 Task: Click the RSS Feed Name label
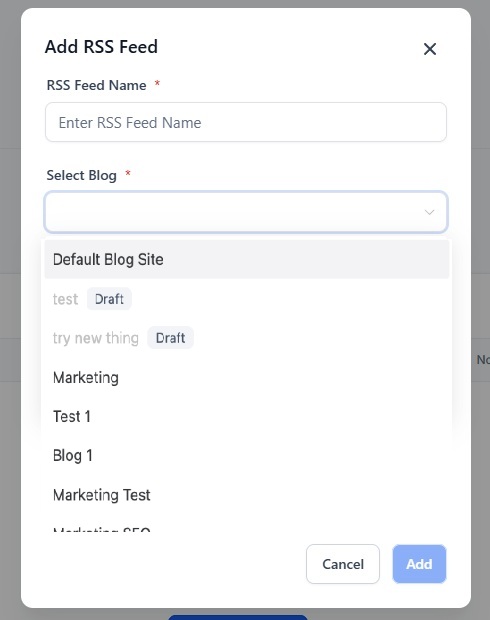click(x=96, y=85)
